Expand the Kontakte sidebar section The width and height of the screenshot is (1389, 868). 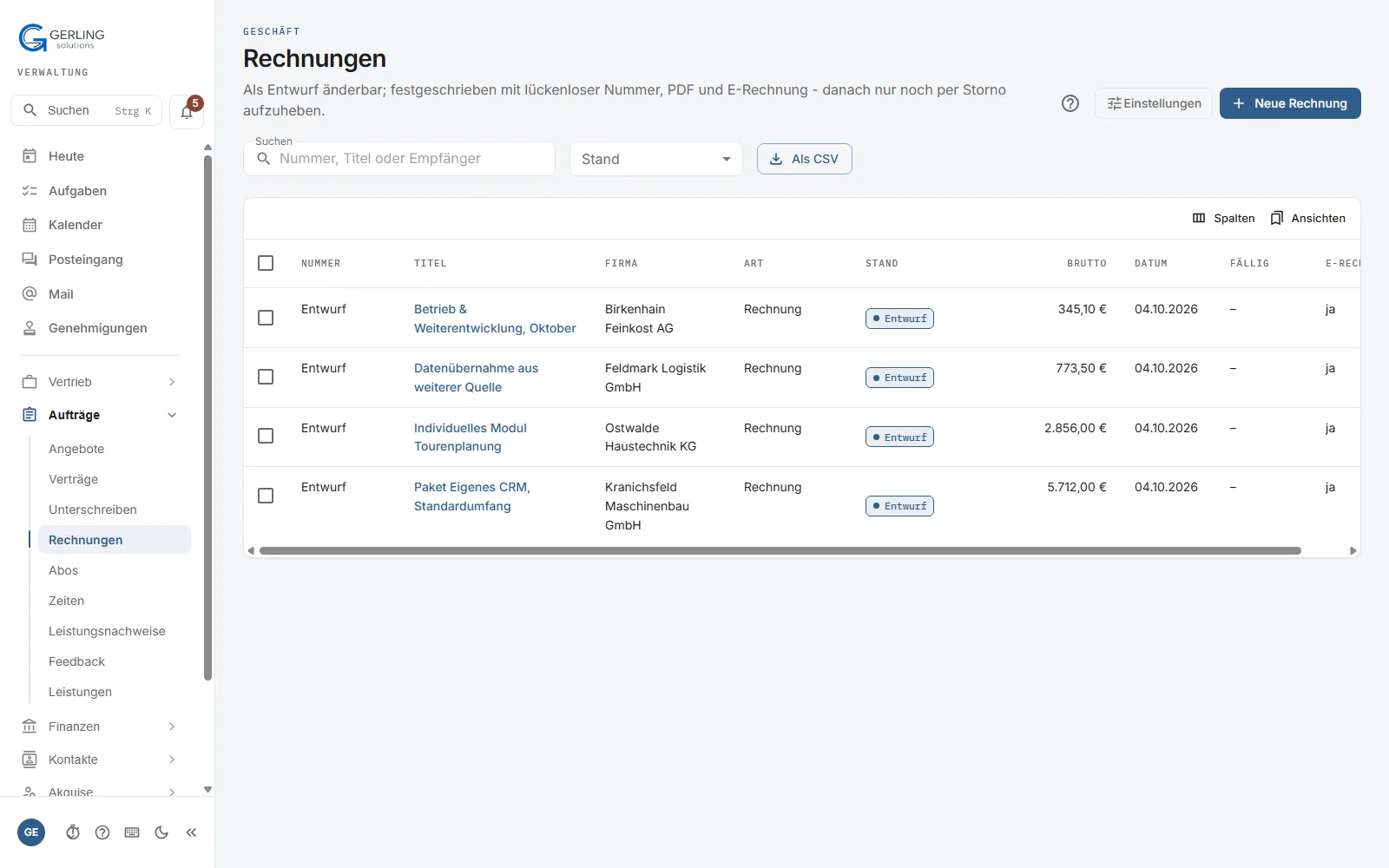point(101,759)
